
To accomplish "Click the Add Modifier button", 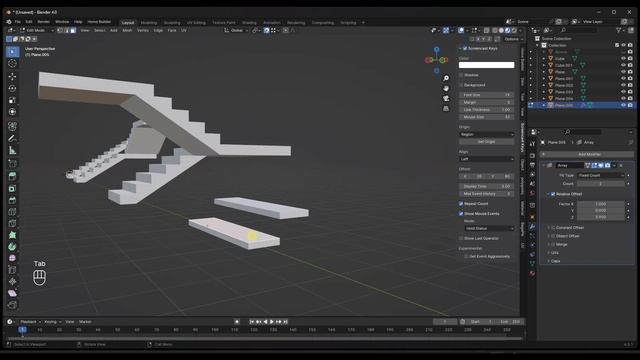I will (587, 154).
